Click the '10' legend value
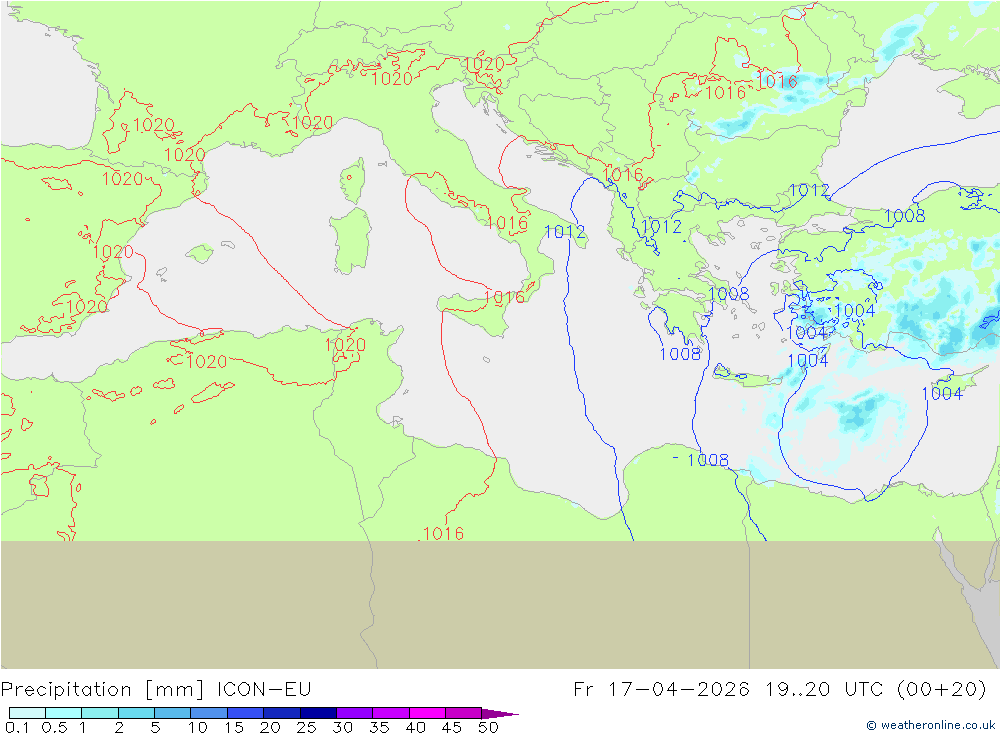 click(x=198, y=727)
